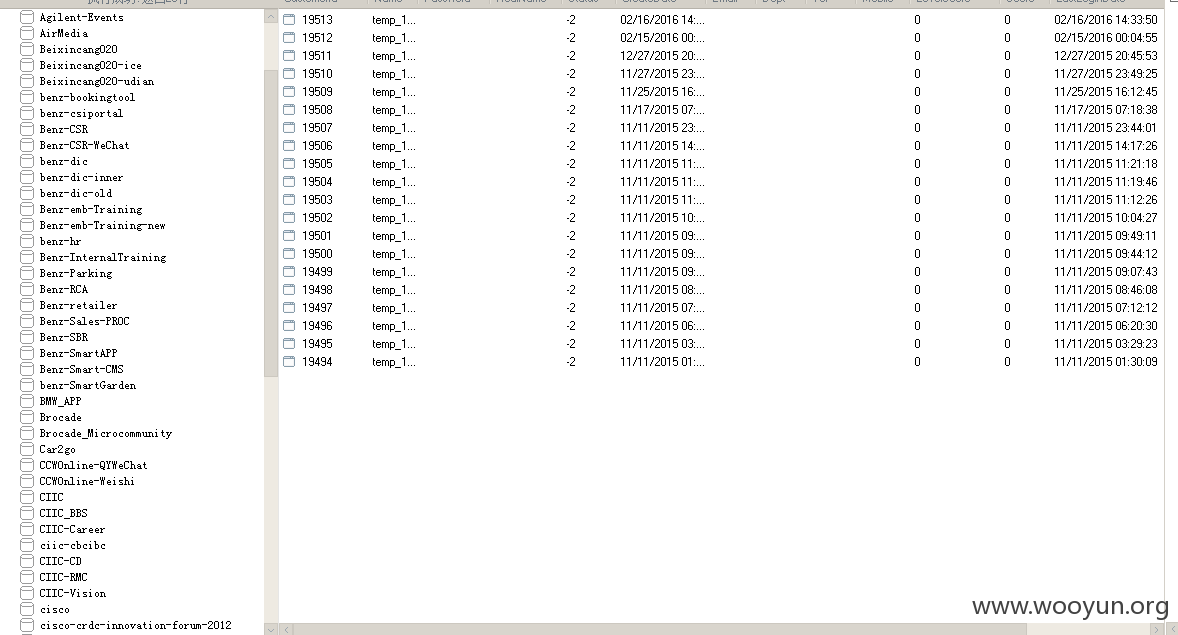The height and width of the screenshot is (635, 1178).
Task: Click the Benz-Parking database icon
Action: 27,273
